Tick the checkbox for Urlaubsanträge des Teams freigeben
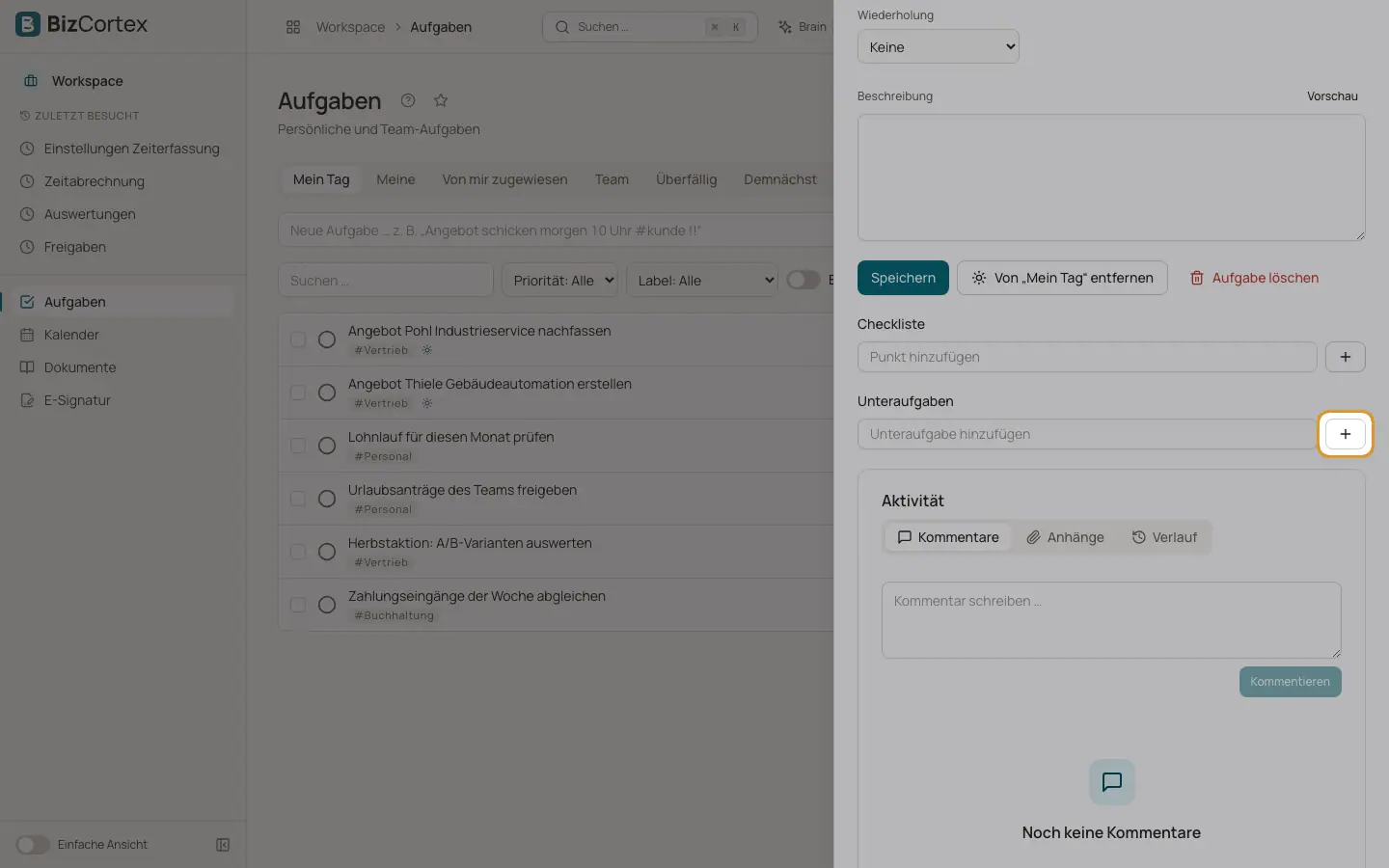 pyautogui.click(x=298, y=499)
